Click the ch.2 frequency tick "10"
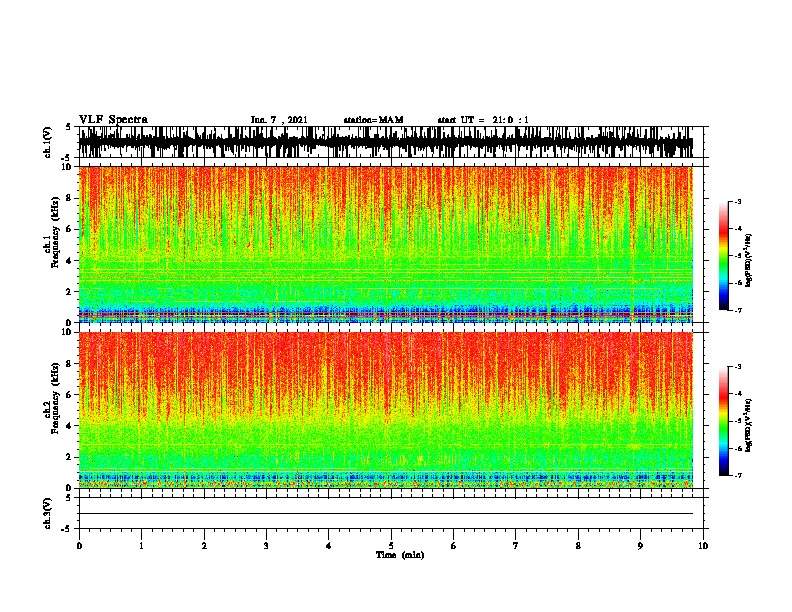The image size is (792, 612). tap(67, 332)
